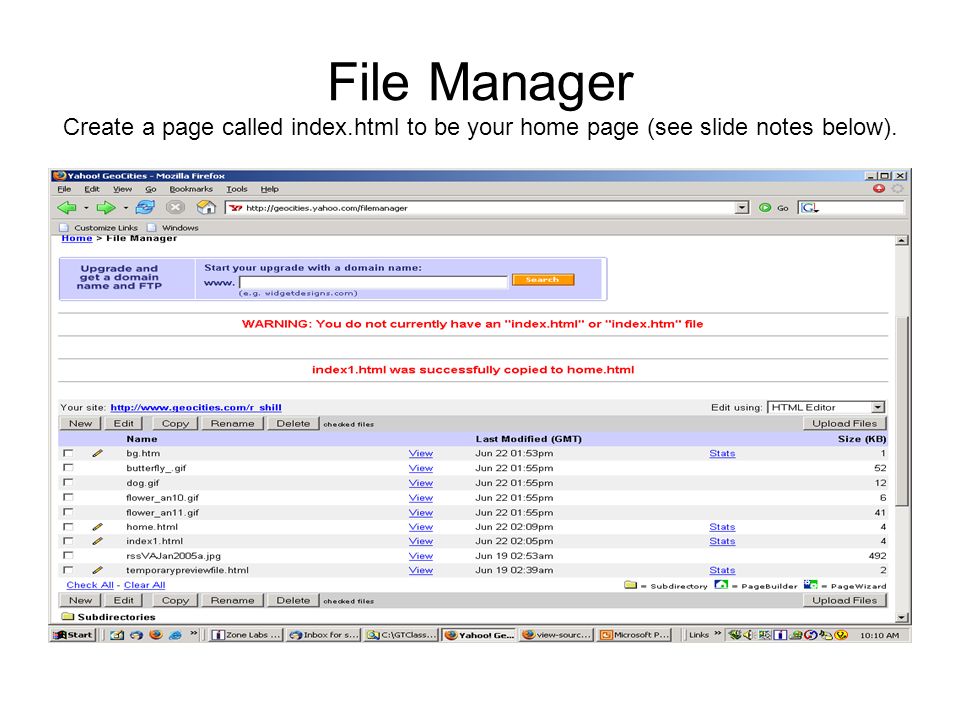
Task: Click the orange Search domain button
Action: (542, 280)
